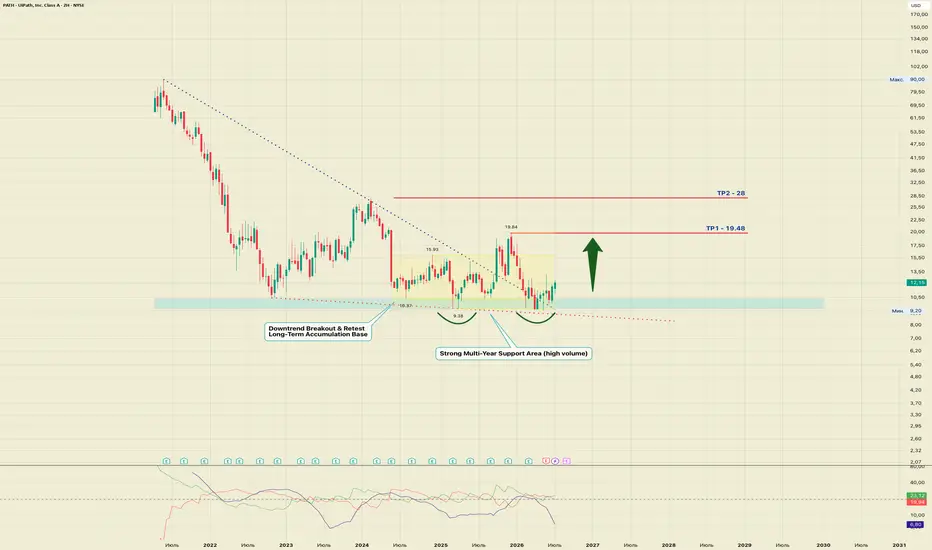Screen dimensions: 932x550
Task: Select the Strong Multi-Year Support Area callout
Action: point(514,353)
